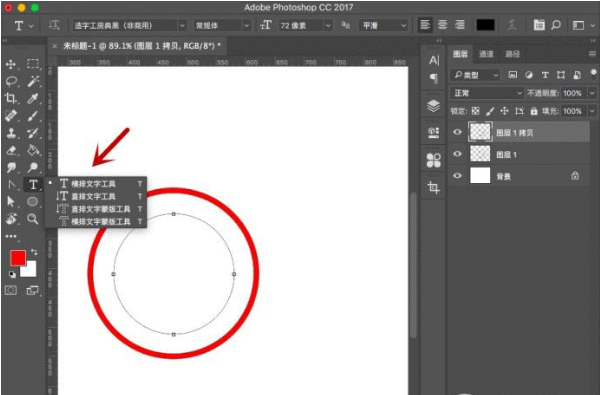
Task: Click the red foreground color swatch
Action: coord(18,258)
